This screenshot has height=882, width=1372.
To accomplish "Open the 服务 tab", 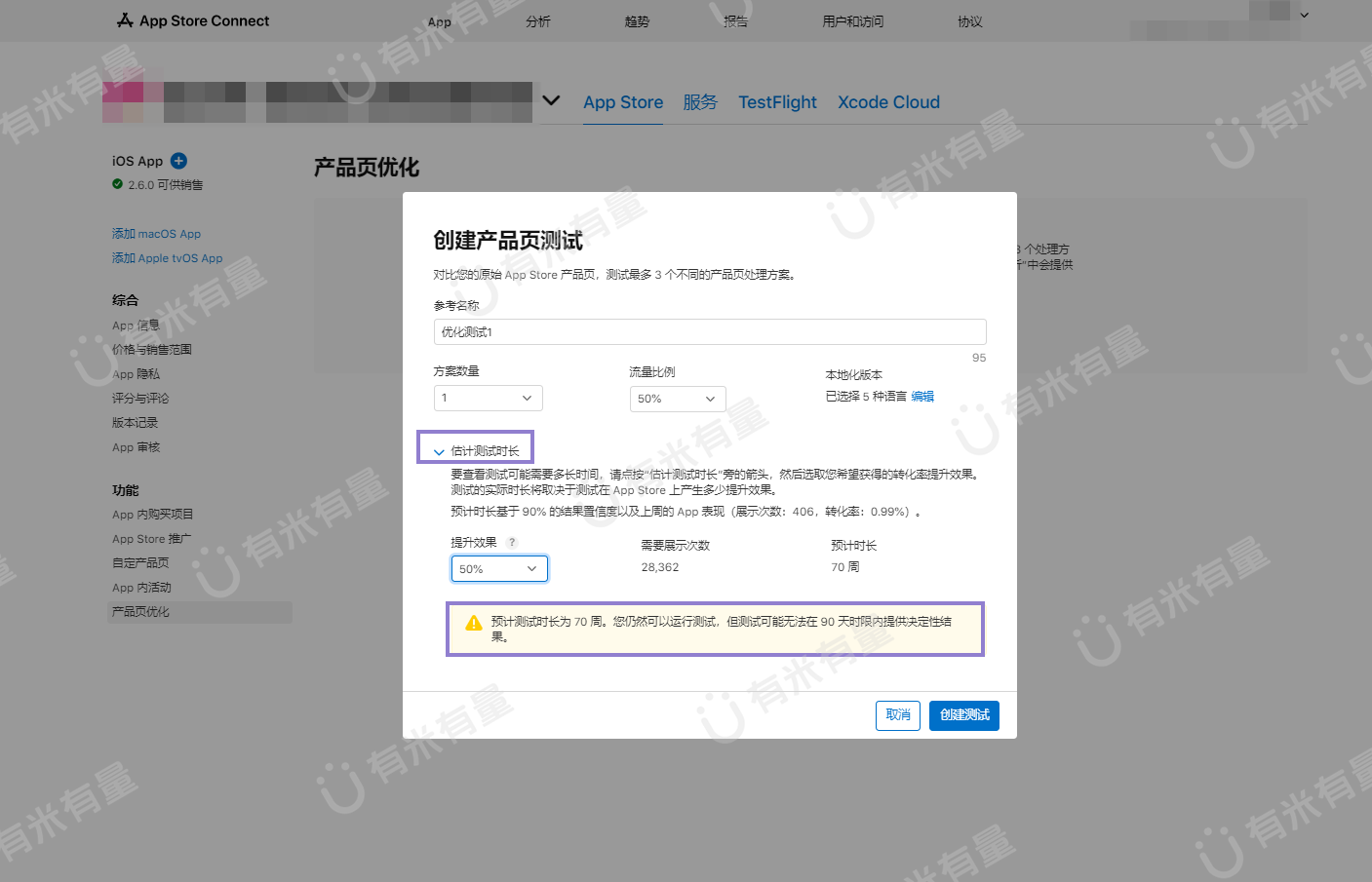I will (700, 102).
